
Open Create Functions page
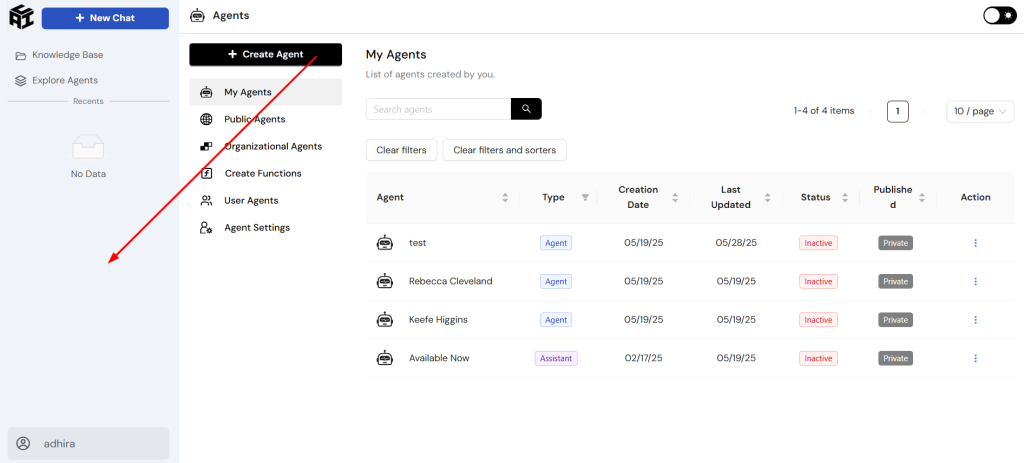(266, 174)
